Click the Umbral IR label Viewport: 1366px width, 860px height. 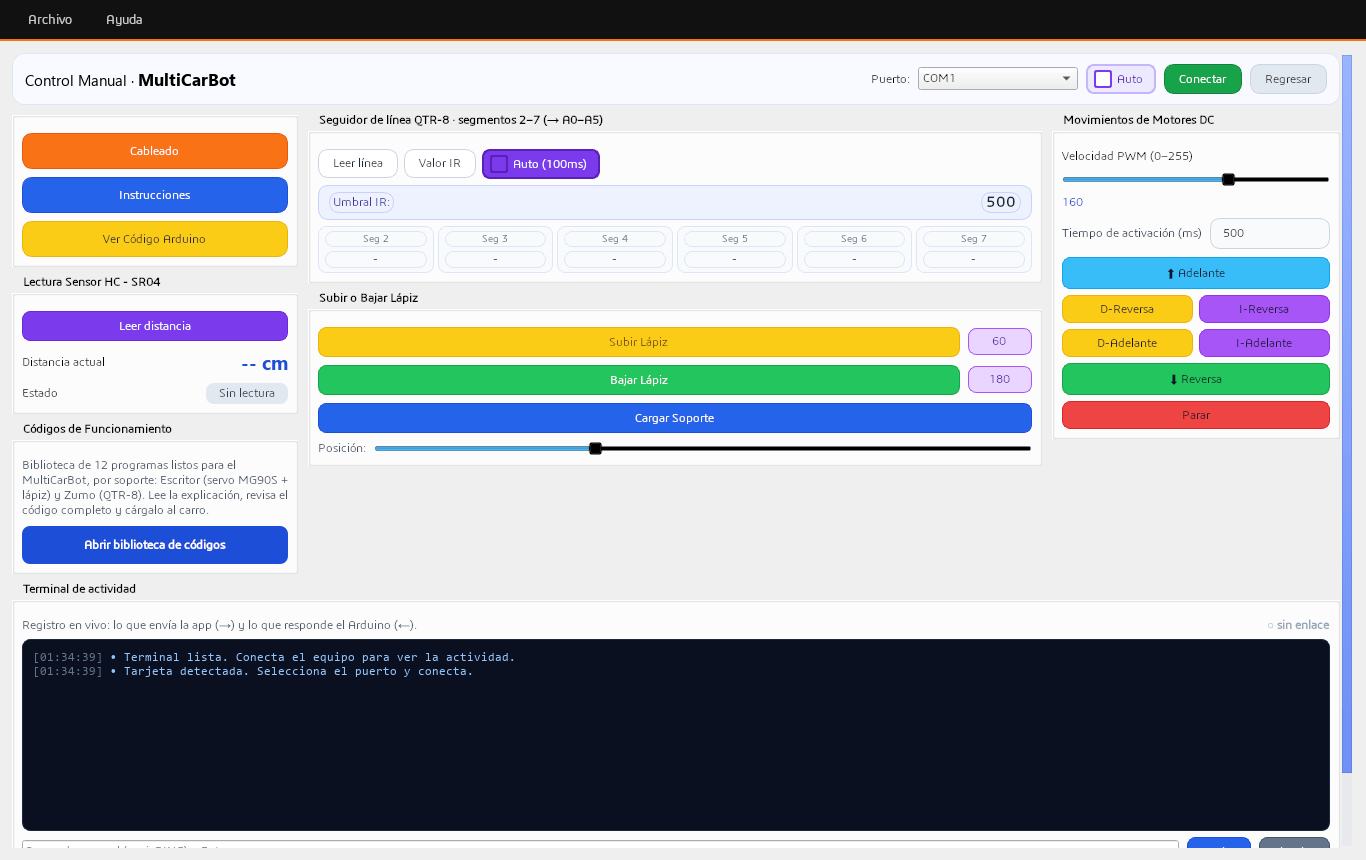click(361, 202)
